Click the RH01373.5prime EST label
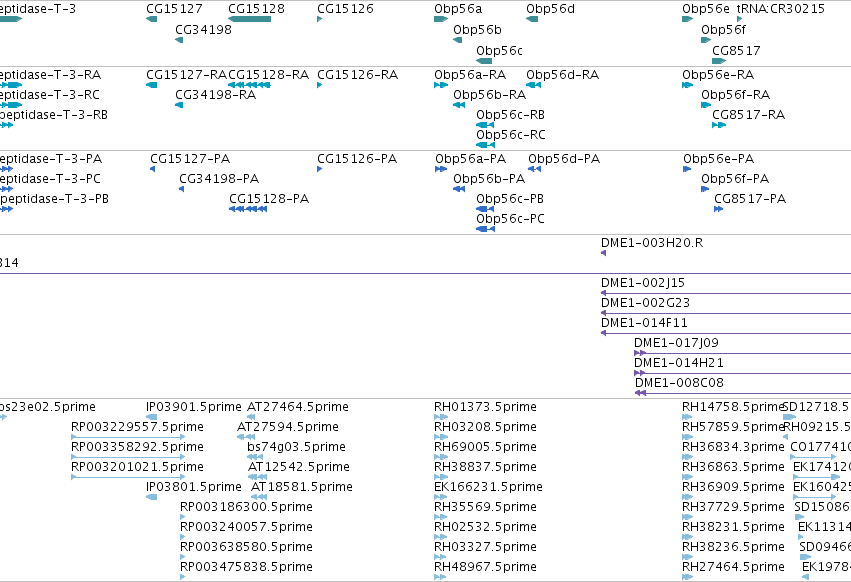Screen dimensions: 851x582 (485, 407)
